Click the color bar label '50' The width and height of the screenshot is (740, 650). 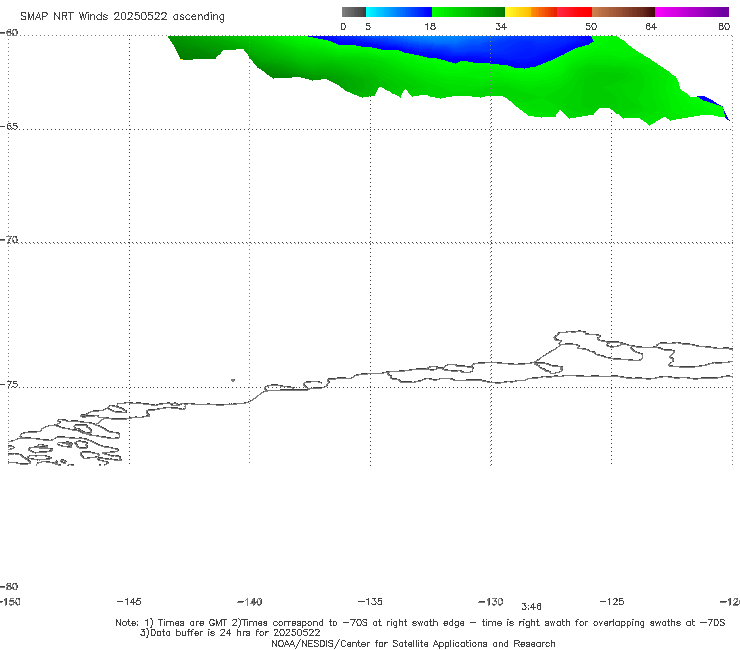pos(591,26)
